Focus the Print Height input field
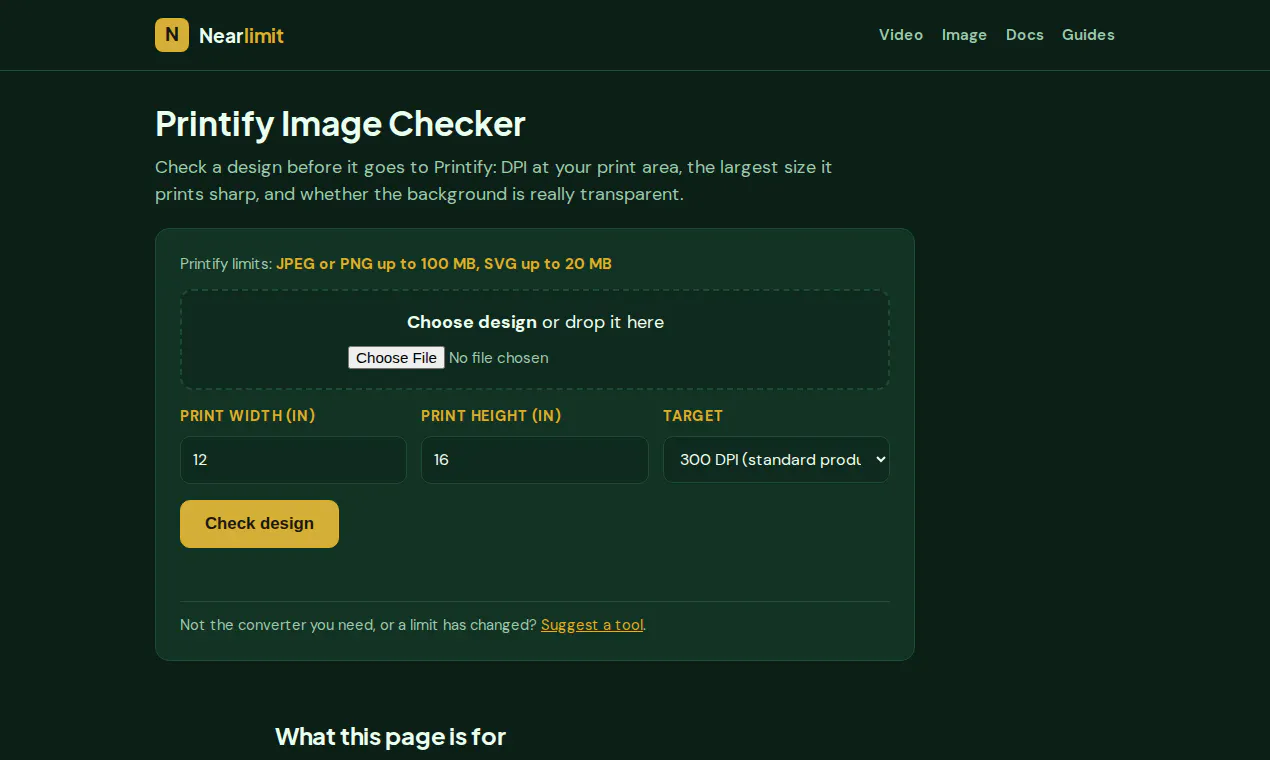Screen dimensions: 1270x760 coord(535,460)
